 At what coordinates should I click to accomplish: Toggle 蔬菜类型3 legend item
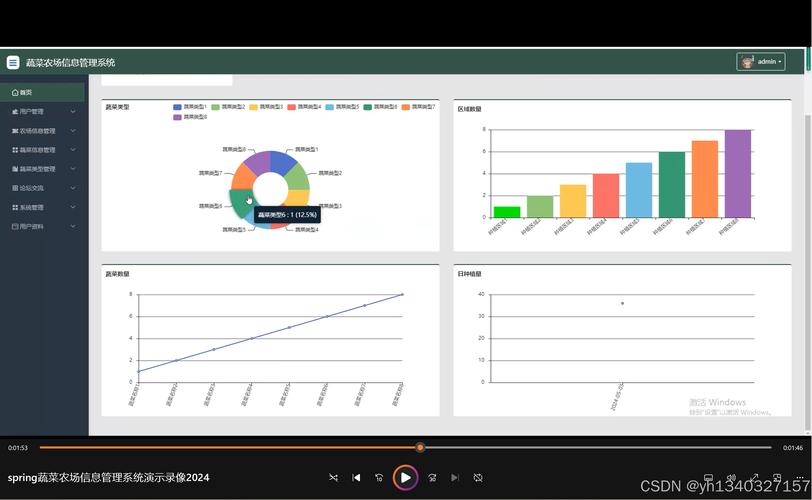(x=266, y=107)
